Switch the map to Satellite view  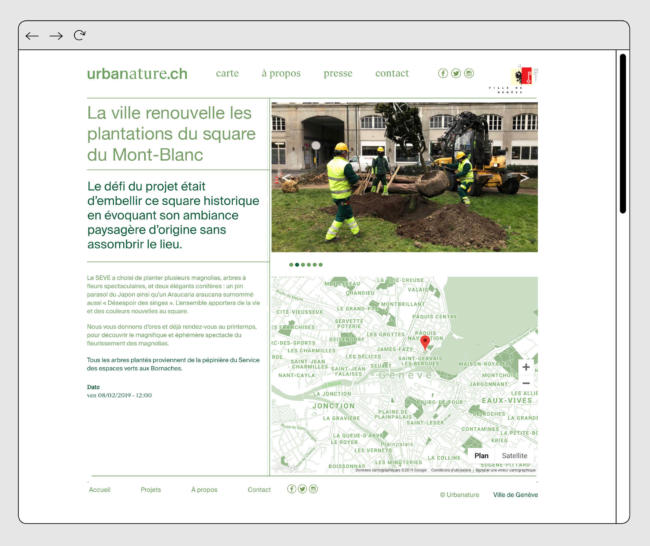[x=514, y=456]
